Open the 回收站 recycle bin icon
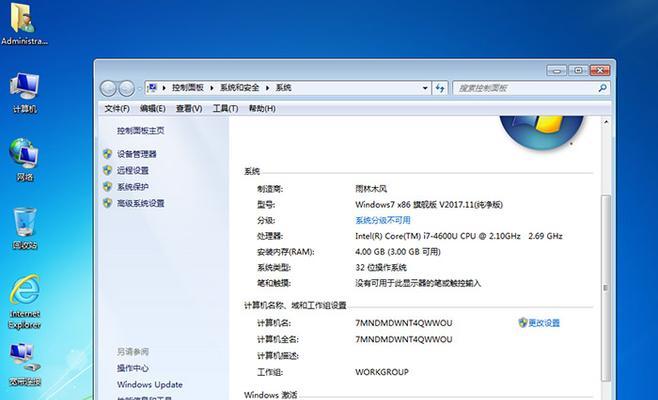 [25, 228]
